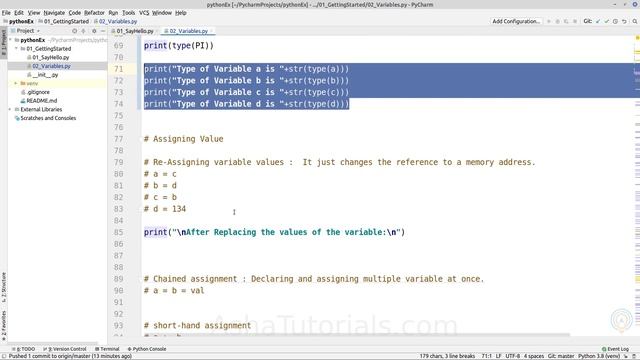Click the Run with Coverage icon
640x360 pixels.
click(x=566, y=21)
